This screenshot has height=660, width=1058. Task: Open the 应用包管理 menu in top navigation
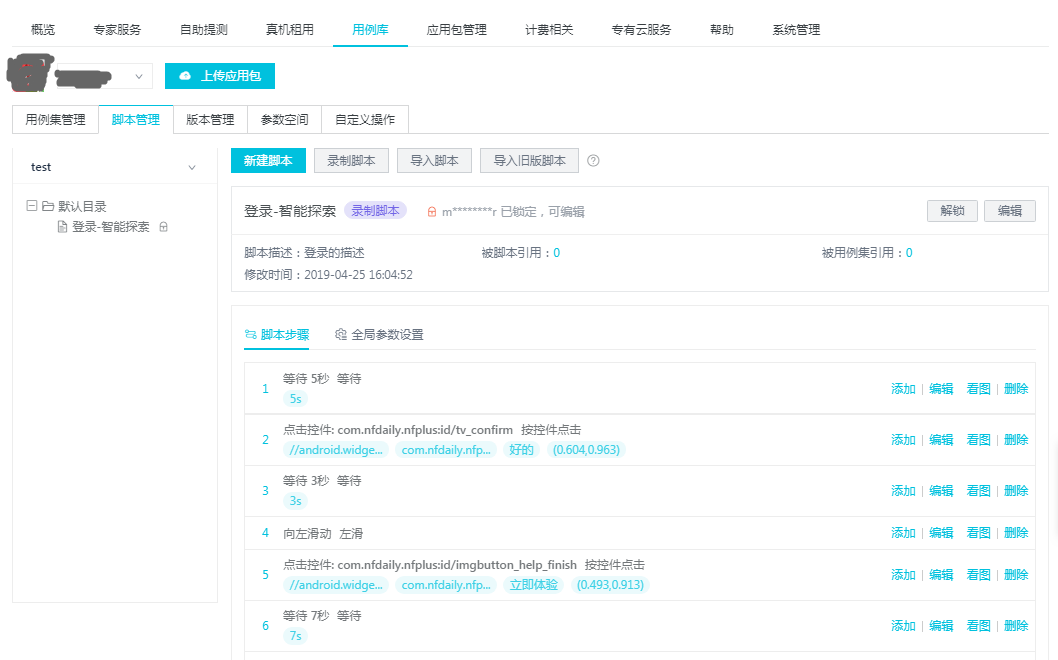(456, 30)
